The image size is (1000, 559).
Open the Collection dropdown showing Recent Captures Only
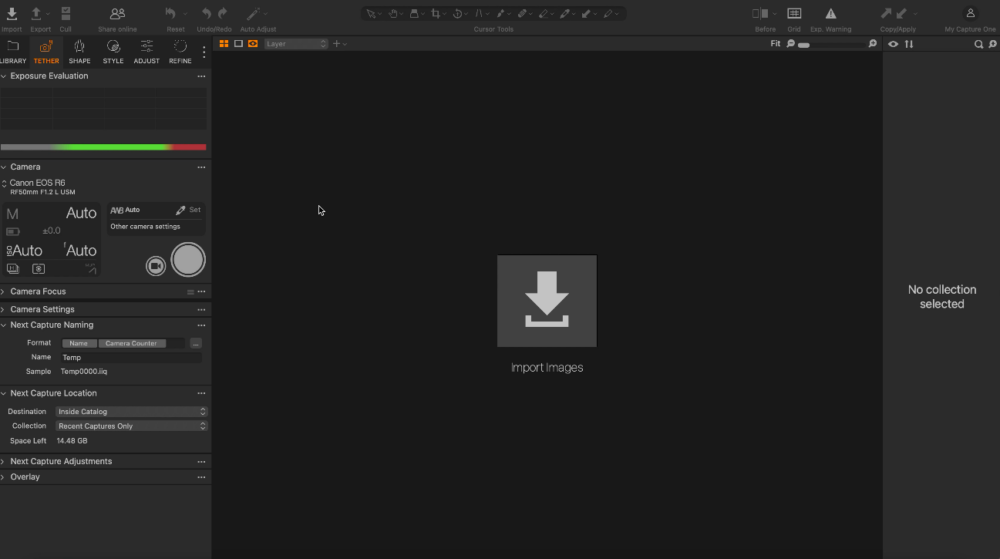pos(131,426)
